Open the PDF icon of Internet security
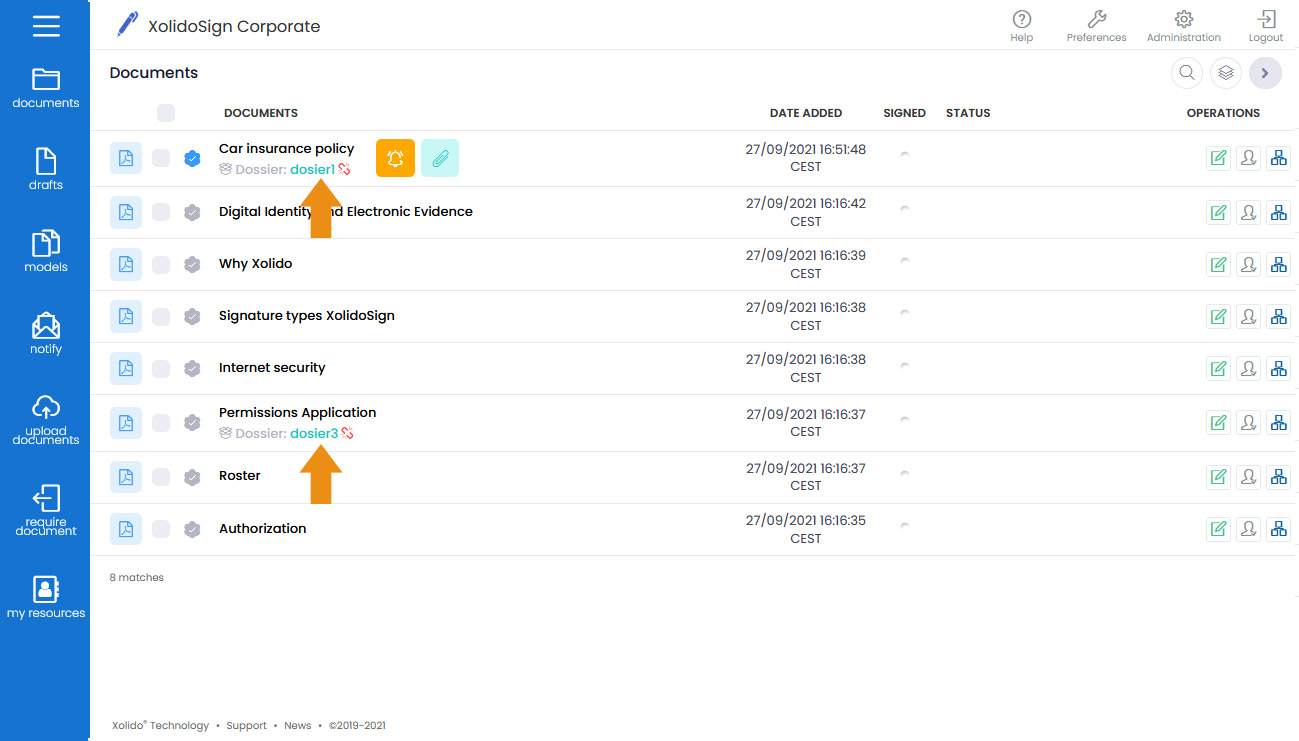Viewport: 1299px width, 741px height. tap(126, 368)
